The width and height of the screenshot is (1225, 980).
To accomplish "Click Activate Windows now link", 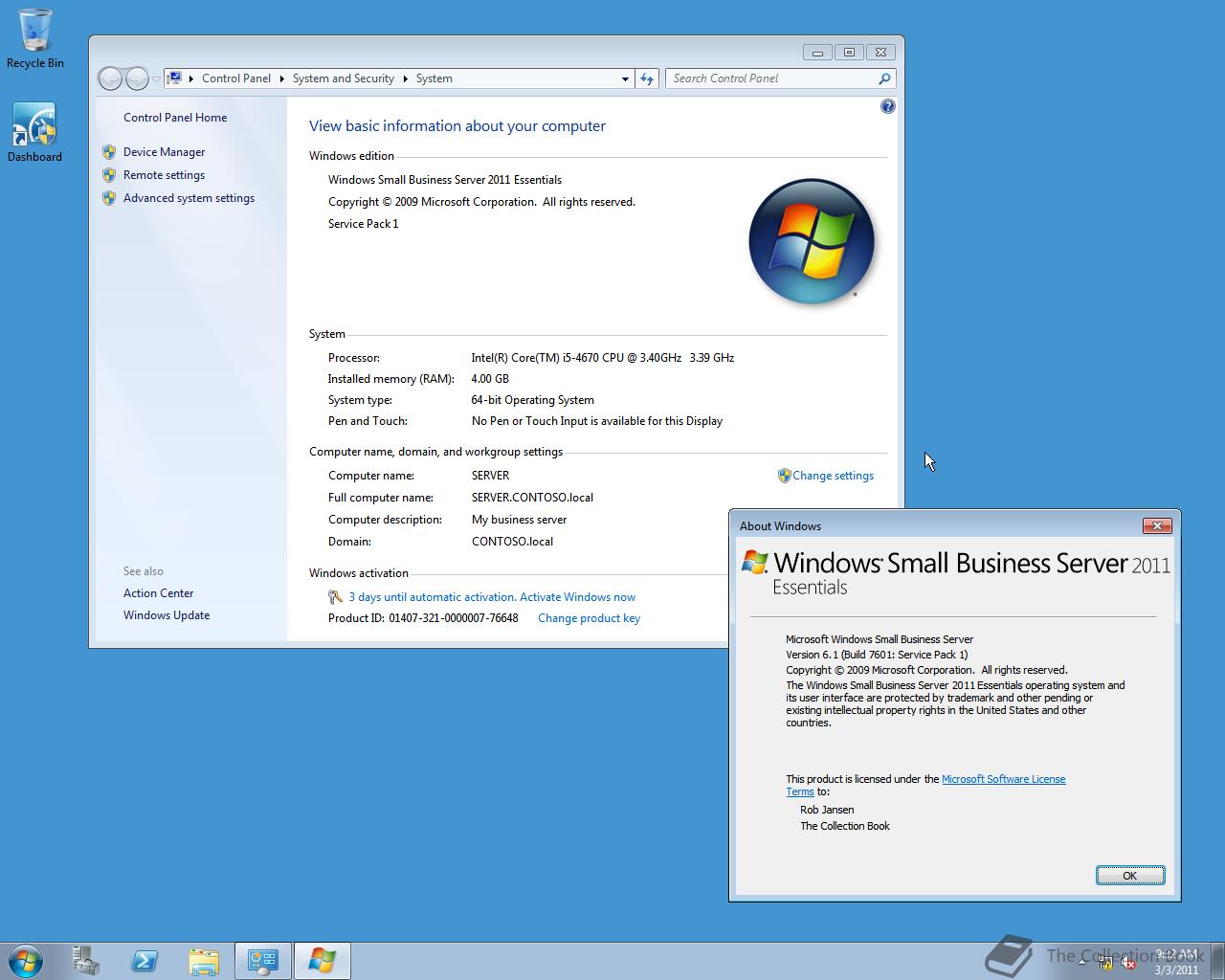I will click(x=577, y=597).
